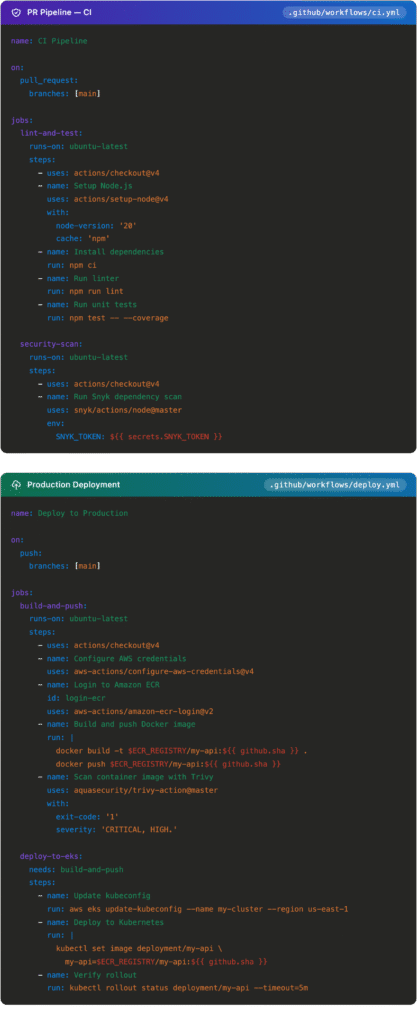Click the kubectl rollout status command line

tap(189, 987)
